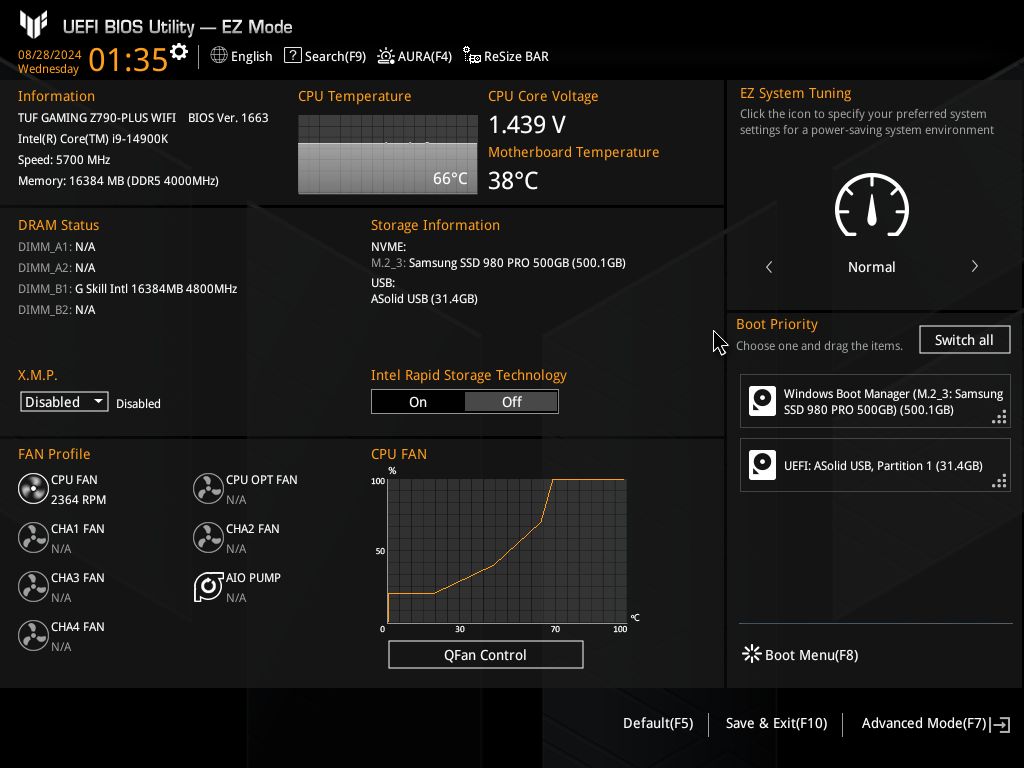Click the AURA(F4) lighting icon
Image resolution: width=1024 pixels, height=768 pixels.
point(386,56)
